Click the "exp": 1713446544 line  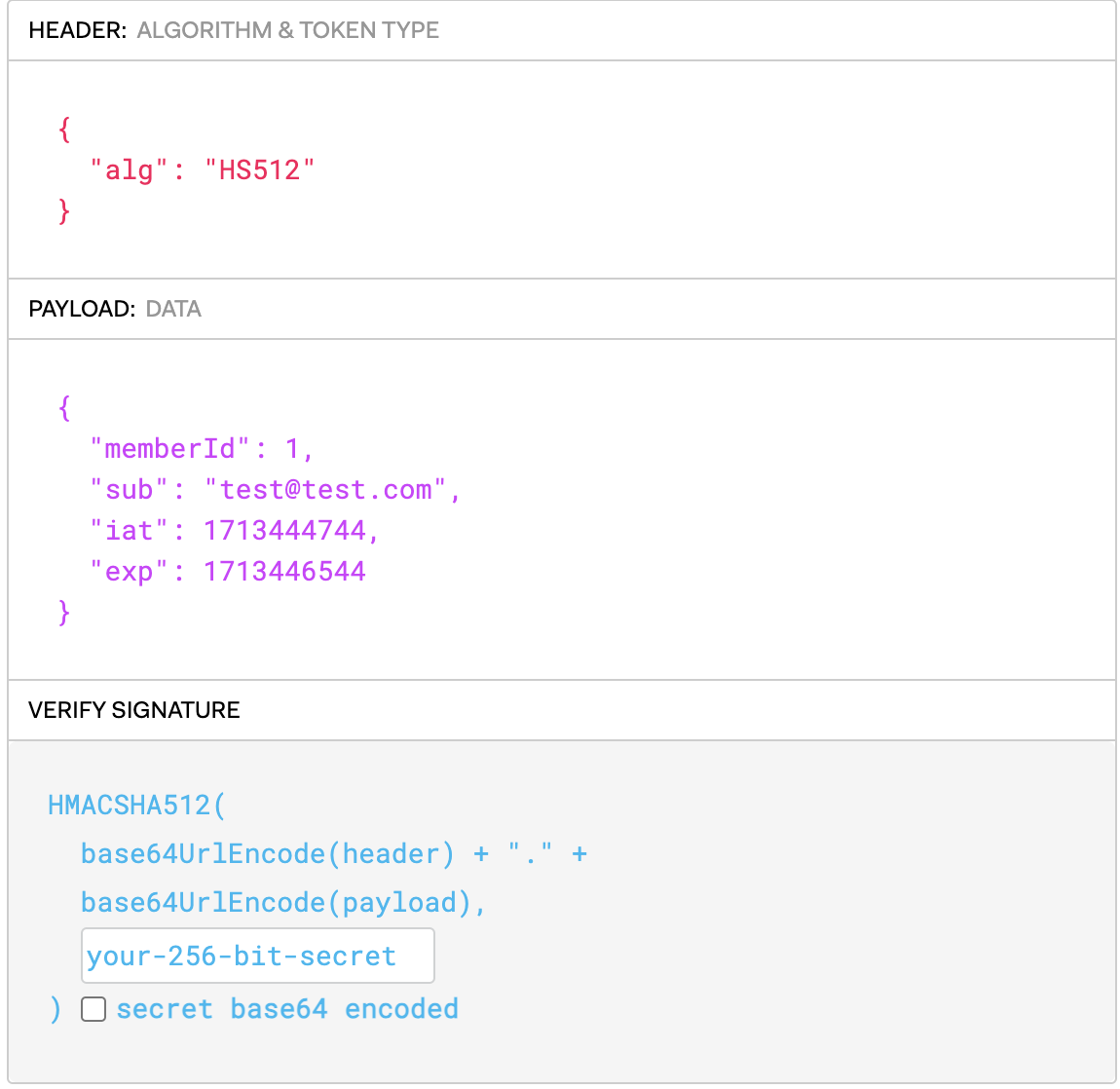pyautogui.click(x=228, y=571)
